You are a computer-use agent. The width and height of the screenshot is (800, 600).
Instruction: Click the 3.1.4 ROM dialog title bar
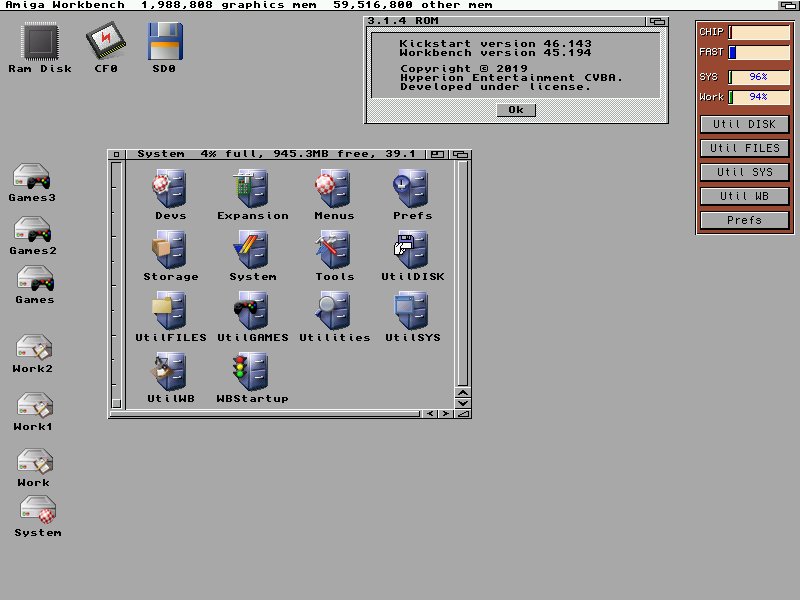(x=505, y=21)
